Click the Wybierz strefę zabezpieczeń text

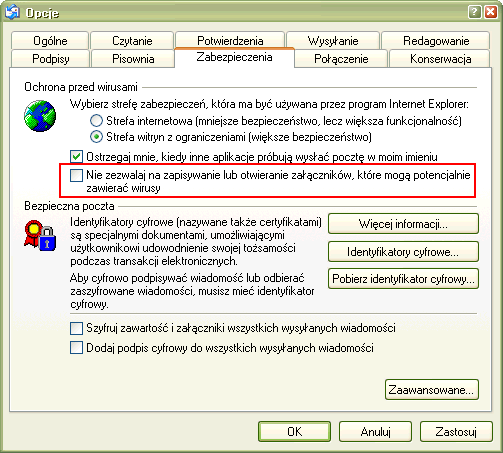[x=269, y=104]
